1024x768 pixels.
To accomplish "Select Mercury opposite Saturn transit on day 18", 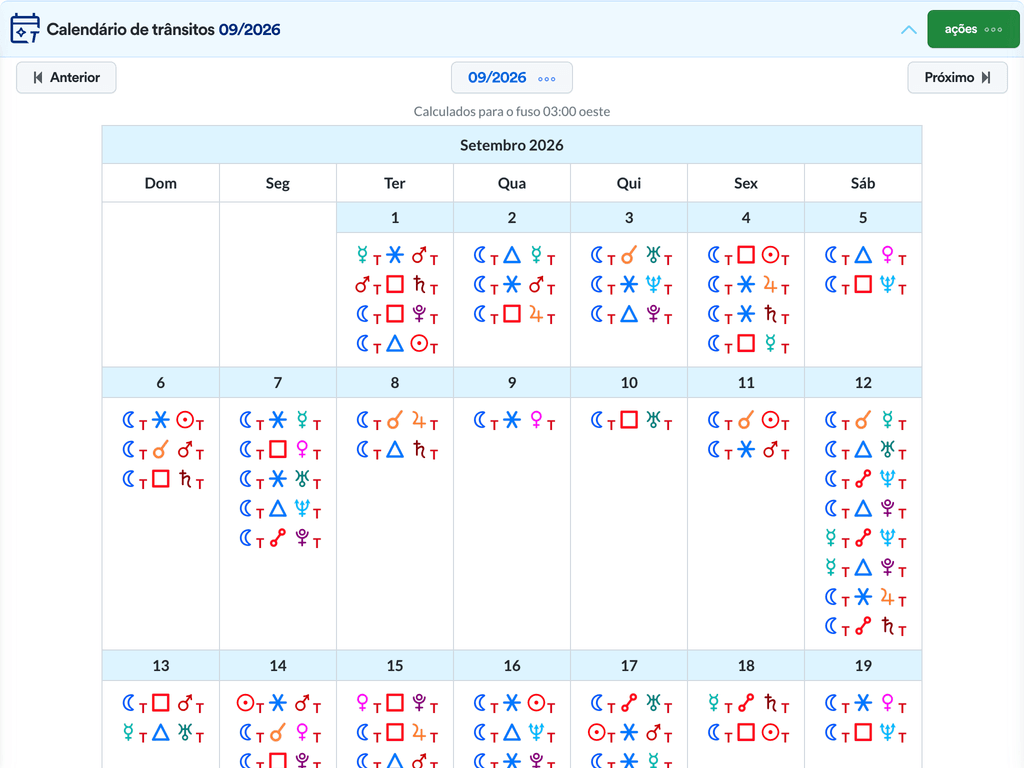I will point(748,703).
